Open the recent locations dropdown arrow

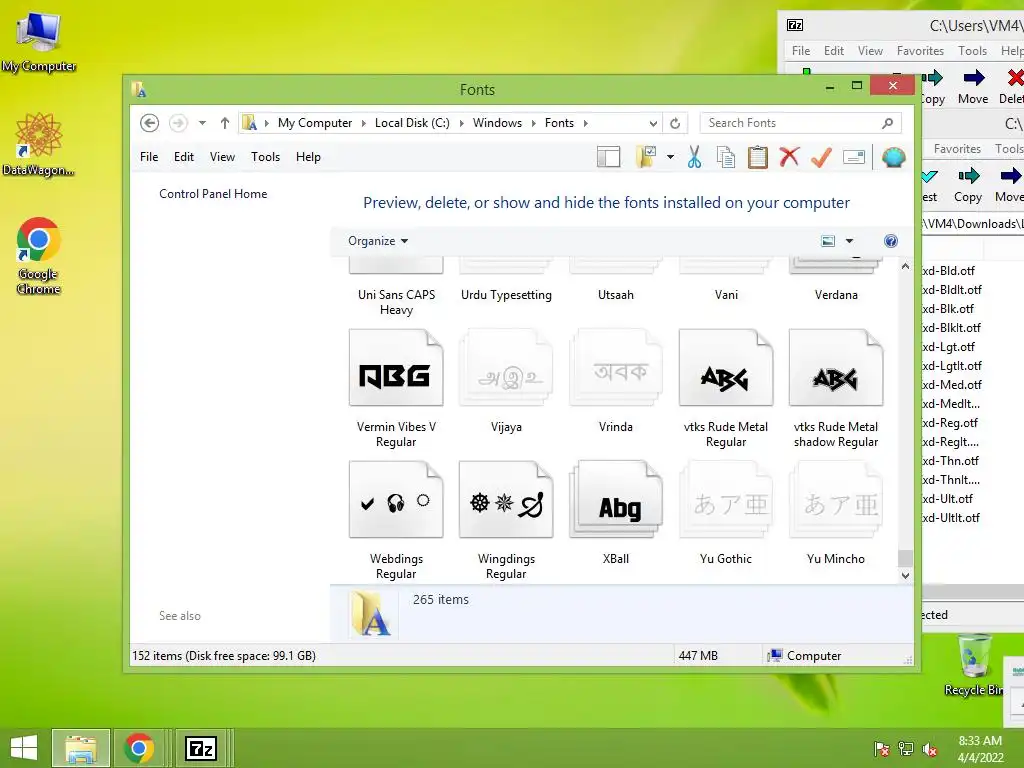(202, 123)
